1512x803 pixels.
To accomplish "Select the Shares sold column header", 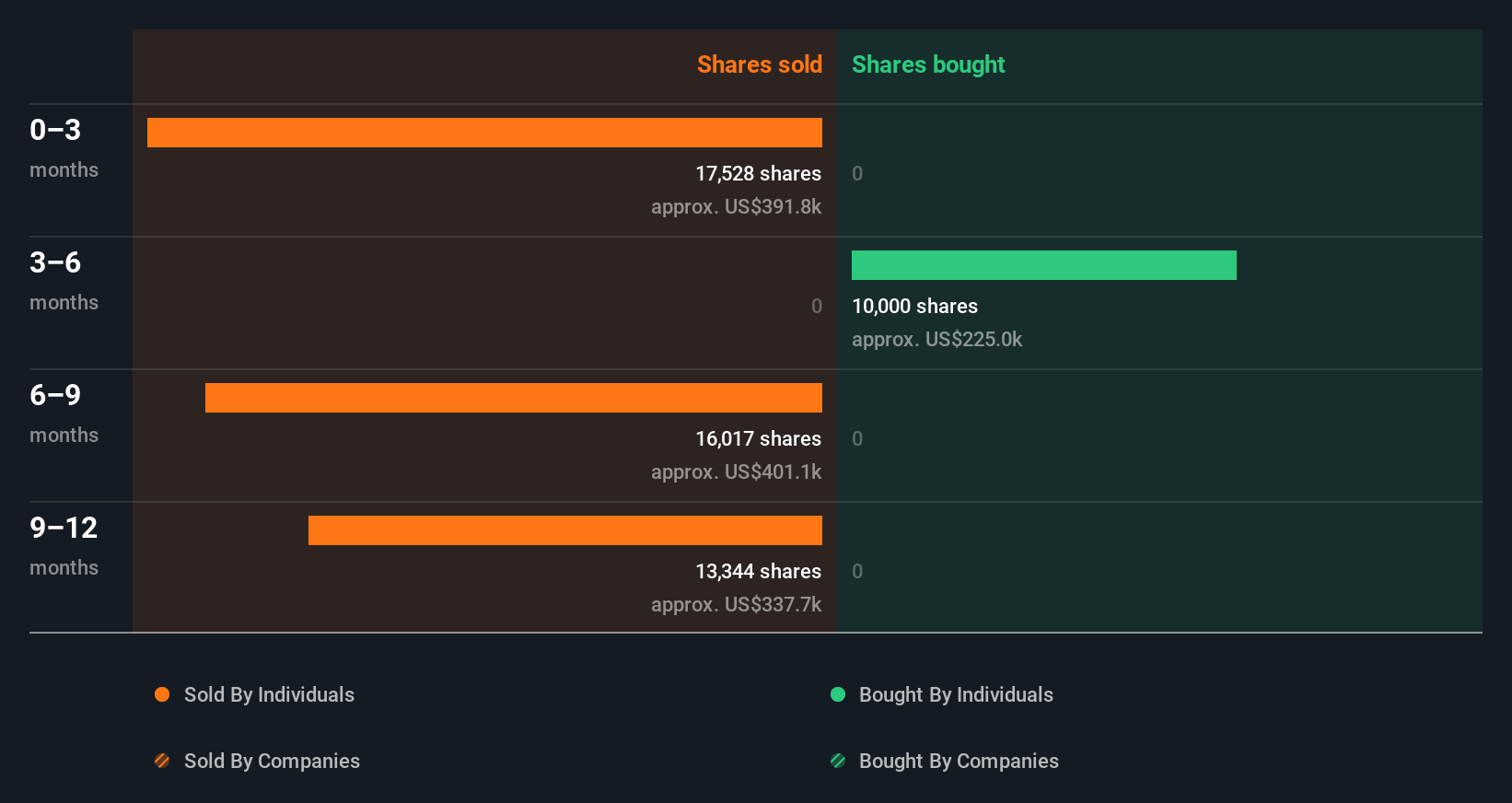I will point(759,64).
